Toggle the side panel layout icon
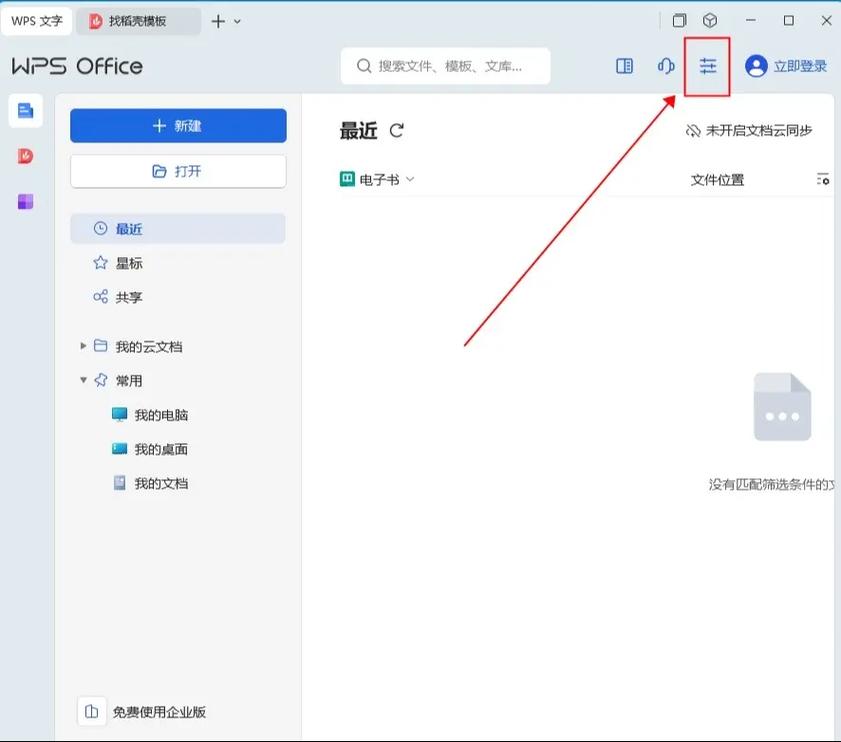Image resolution: width=841 pixels, height=742 pixels. (x=624, y=66)
